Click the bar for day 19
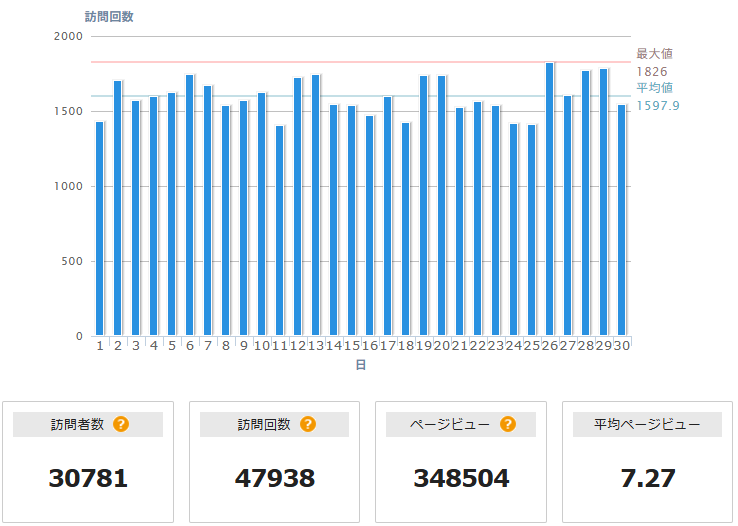This screenshot has height=526, width=738. pyautogui.click(x=424, y=206)
